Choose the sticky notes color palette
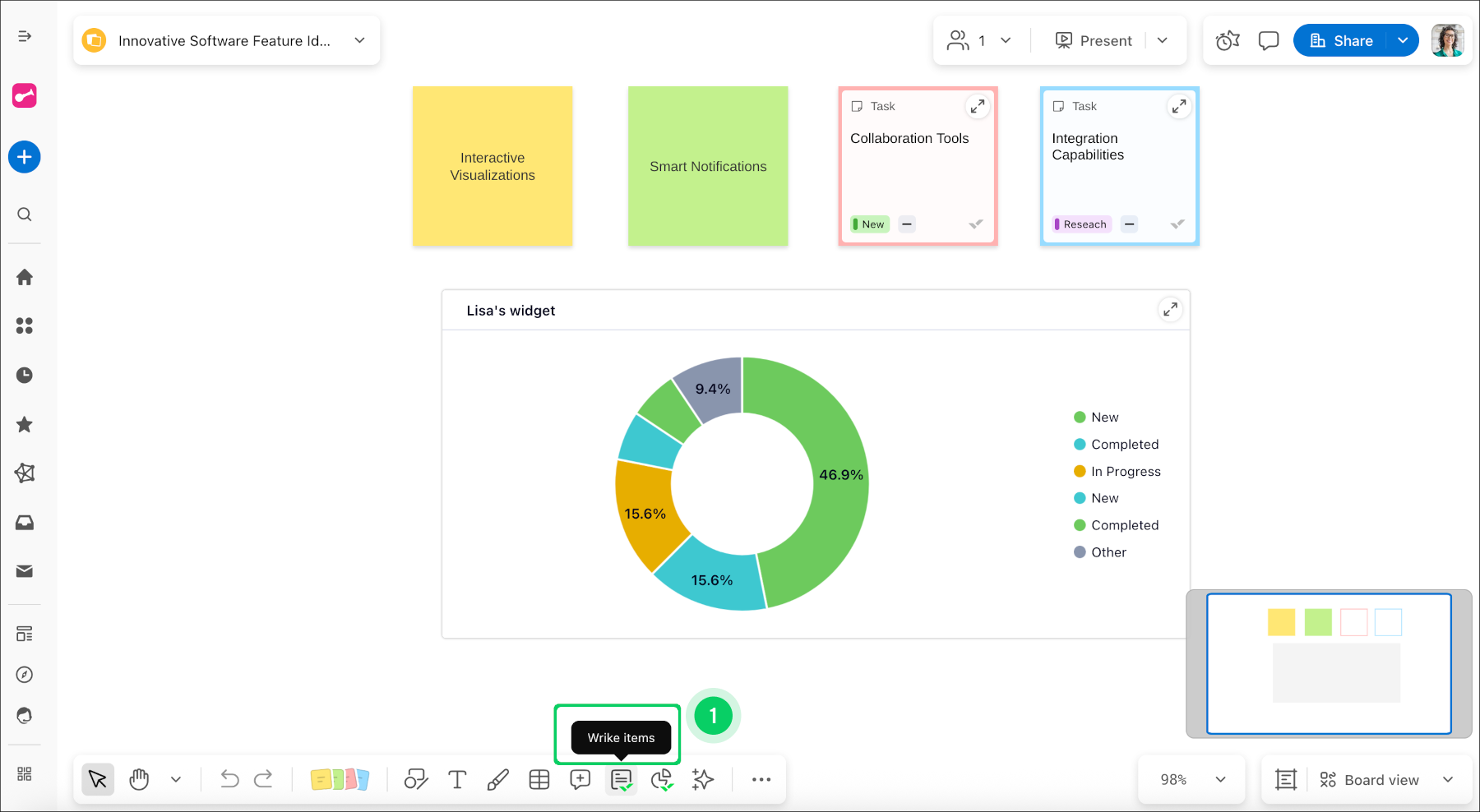Viewport: 1480px width, 812px height. coord(340,780)
